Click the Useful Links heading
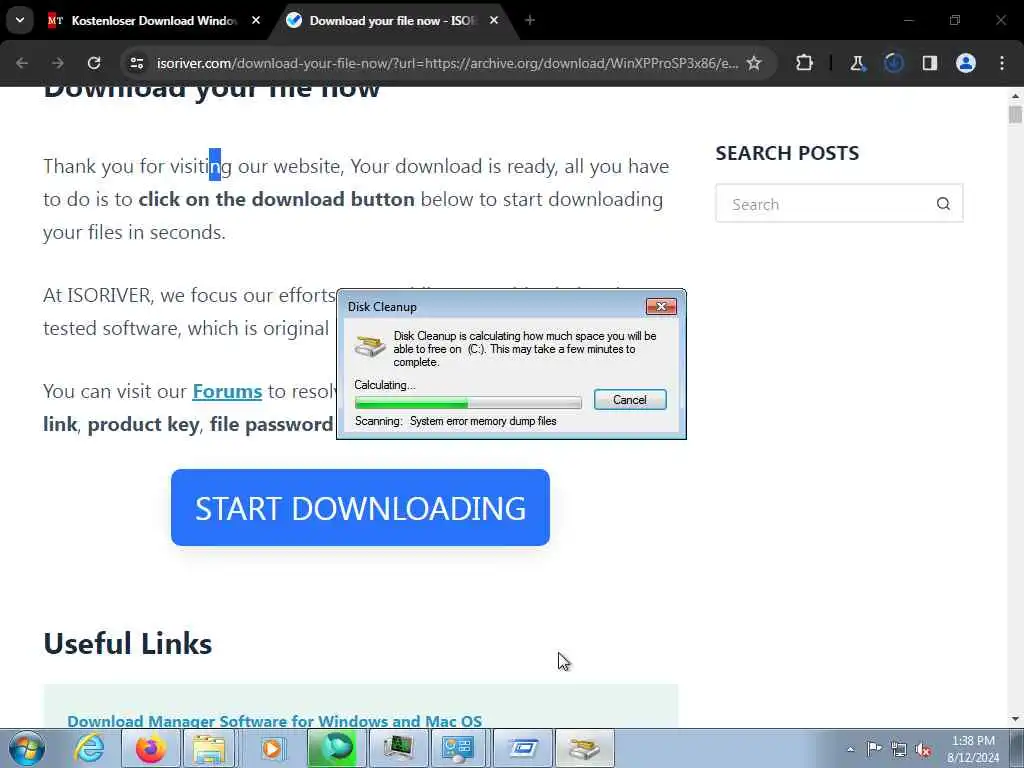Screen dimensions: 1024x768 (x=127, y=643)
